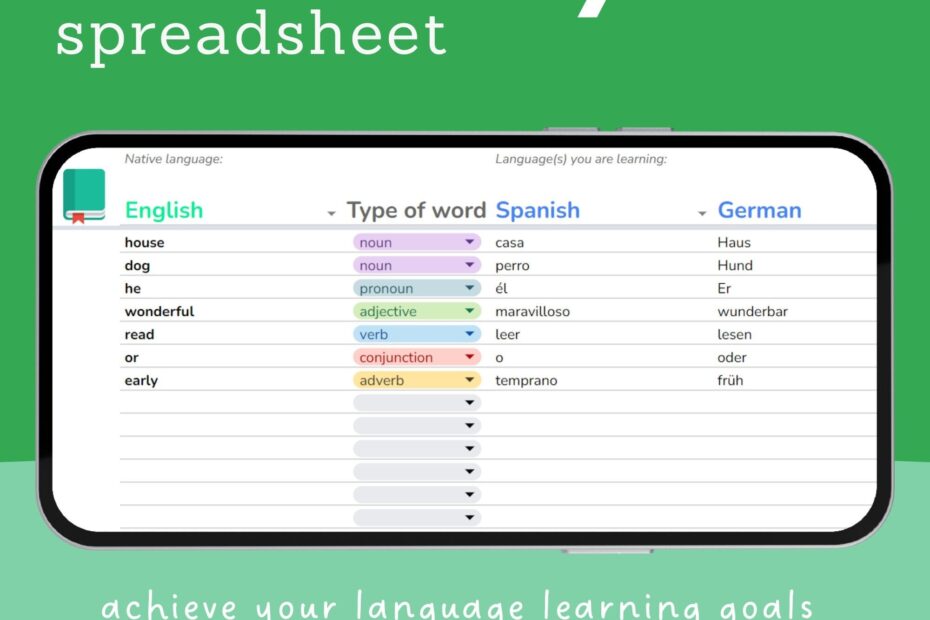
Task: Select the Spanish cell leer
Action: 507,334
